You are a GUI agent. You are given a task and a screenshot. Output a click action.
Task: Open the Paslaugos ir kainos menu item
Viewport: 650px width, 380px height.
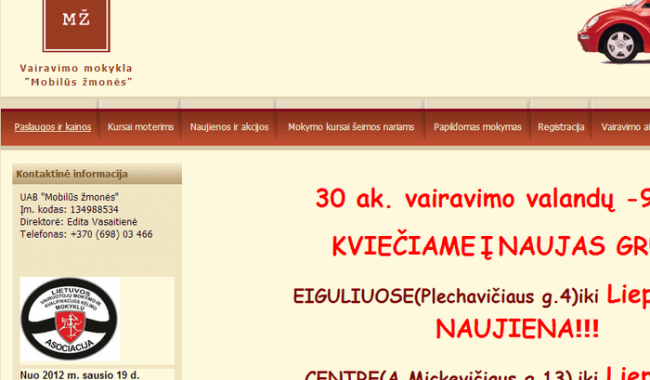coord(53,127)
